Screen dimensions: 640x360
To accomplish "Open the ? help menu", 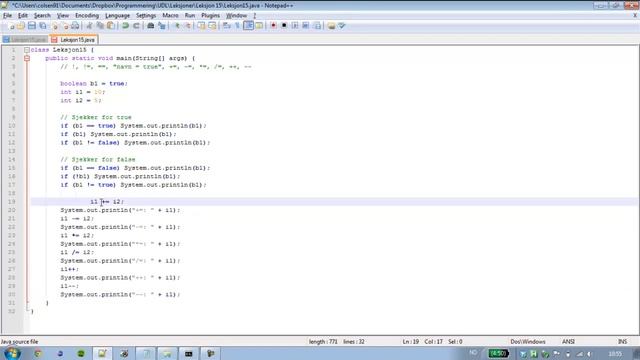I will 255,16.
